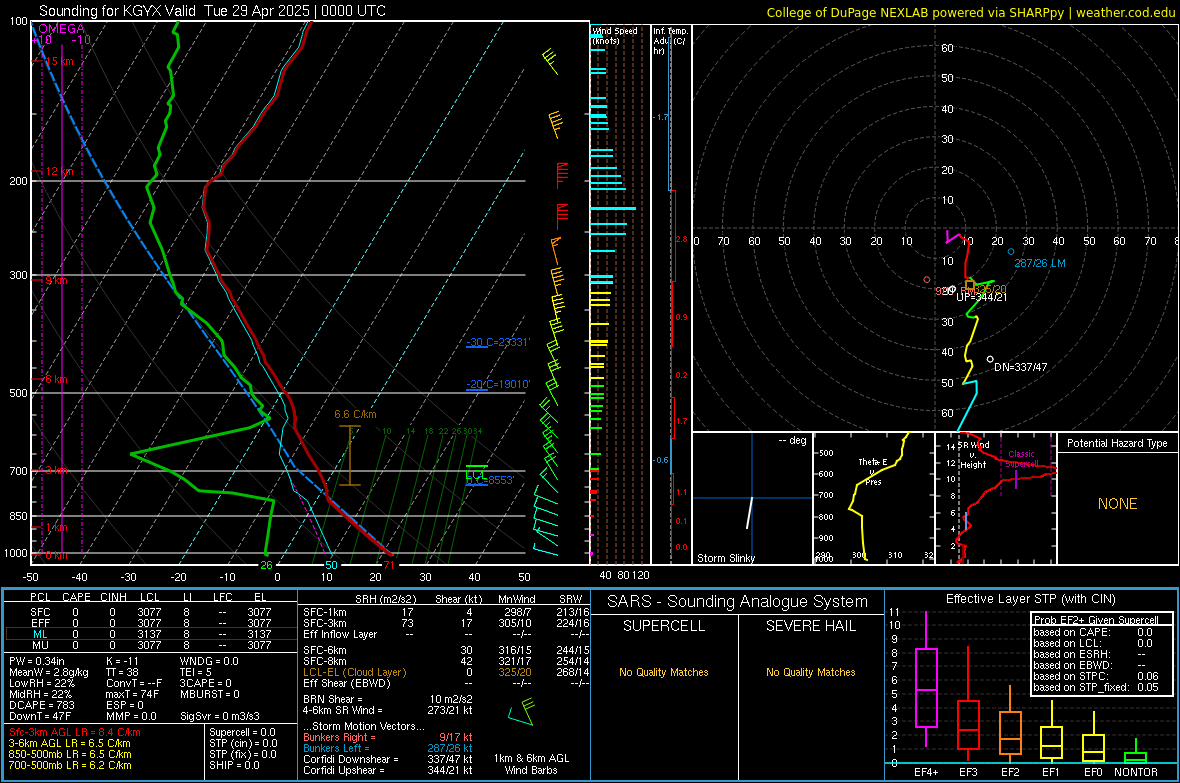
Task: Click 'Effective Layer STP (with CIN)' title
Action: point(1030,599)
